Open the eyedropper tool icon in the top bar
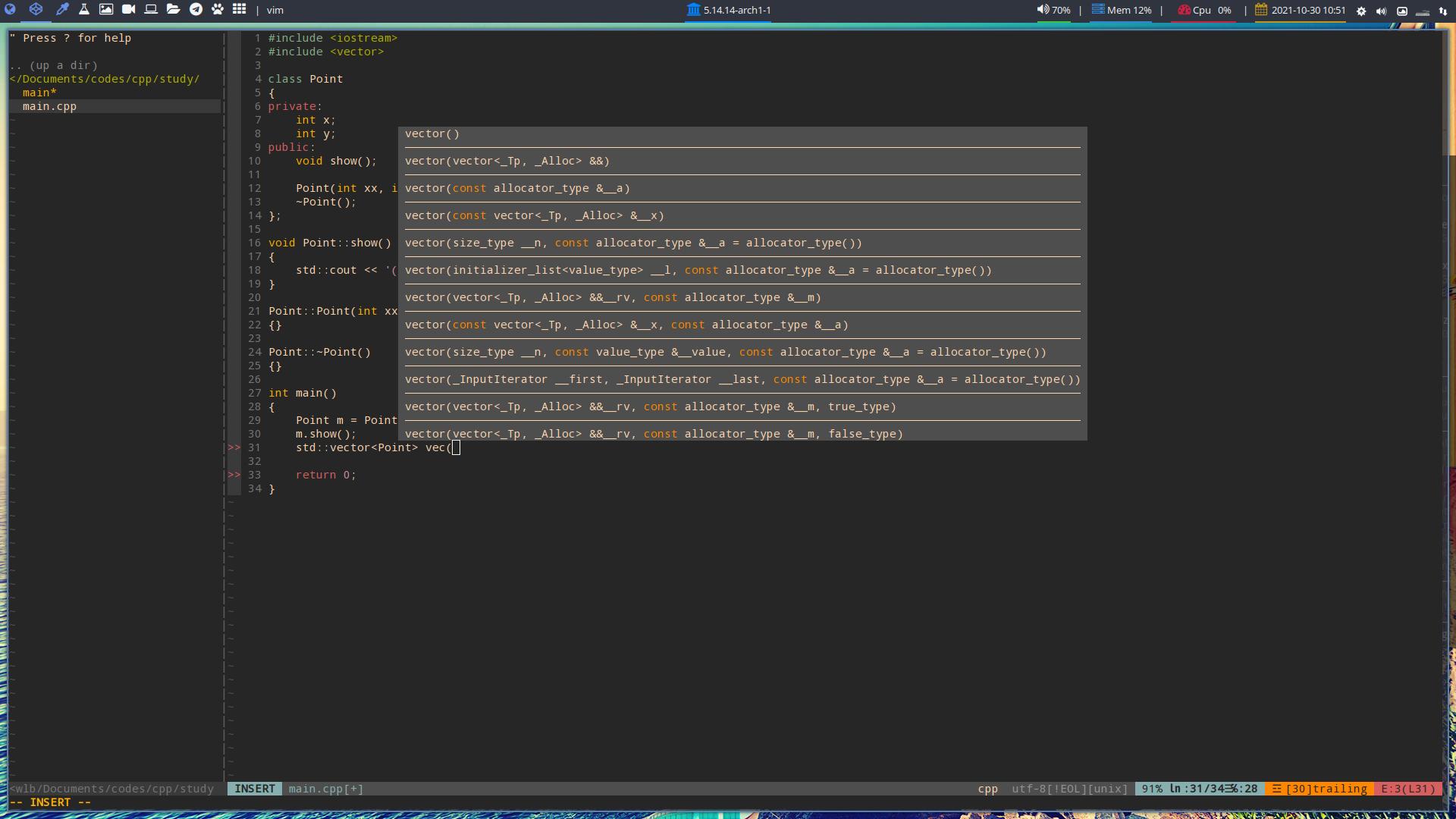 tap(62, 10)
